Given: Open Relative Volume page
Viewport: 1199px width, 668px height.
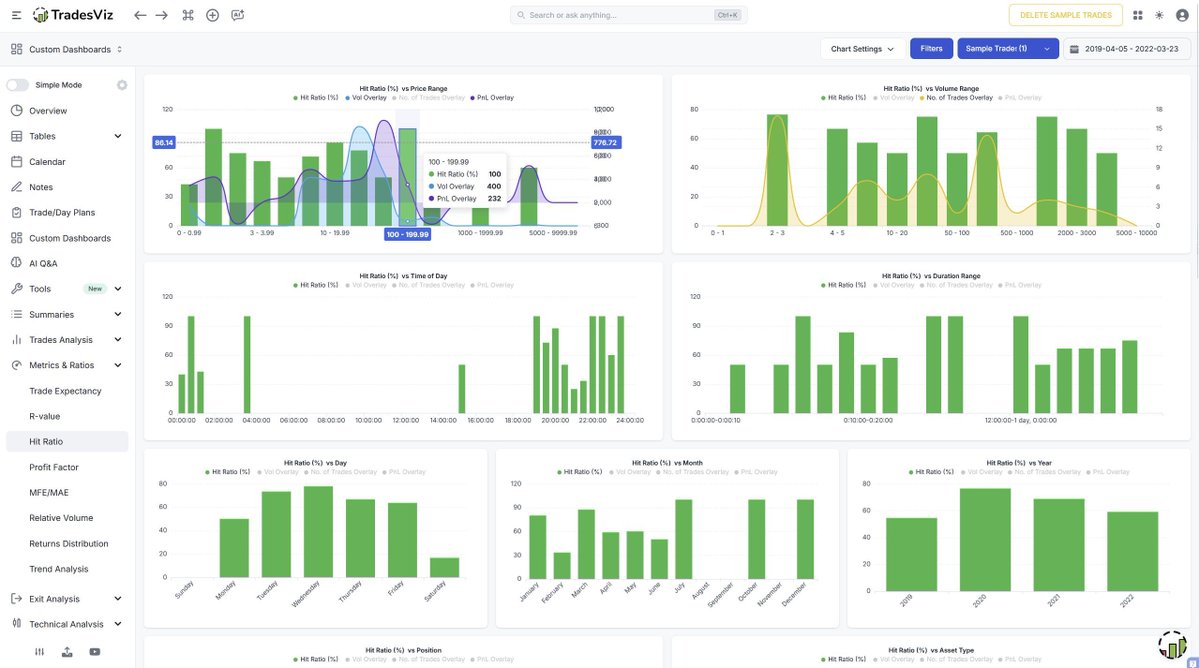Looking at the screenshot, I should coord(61,518).
